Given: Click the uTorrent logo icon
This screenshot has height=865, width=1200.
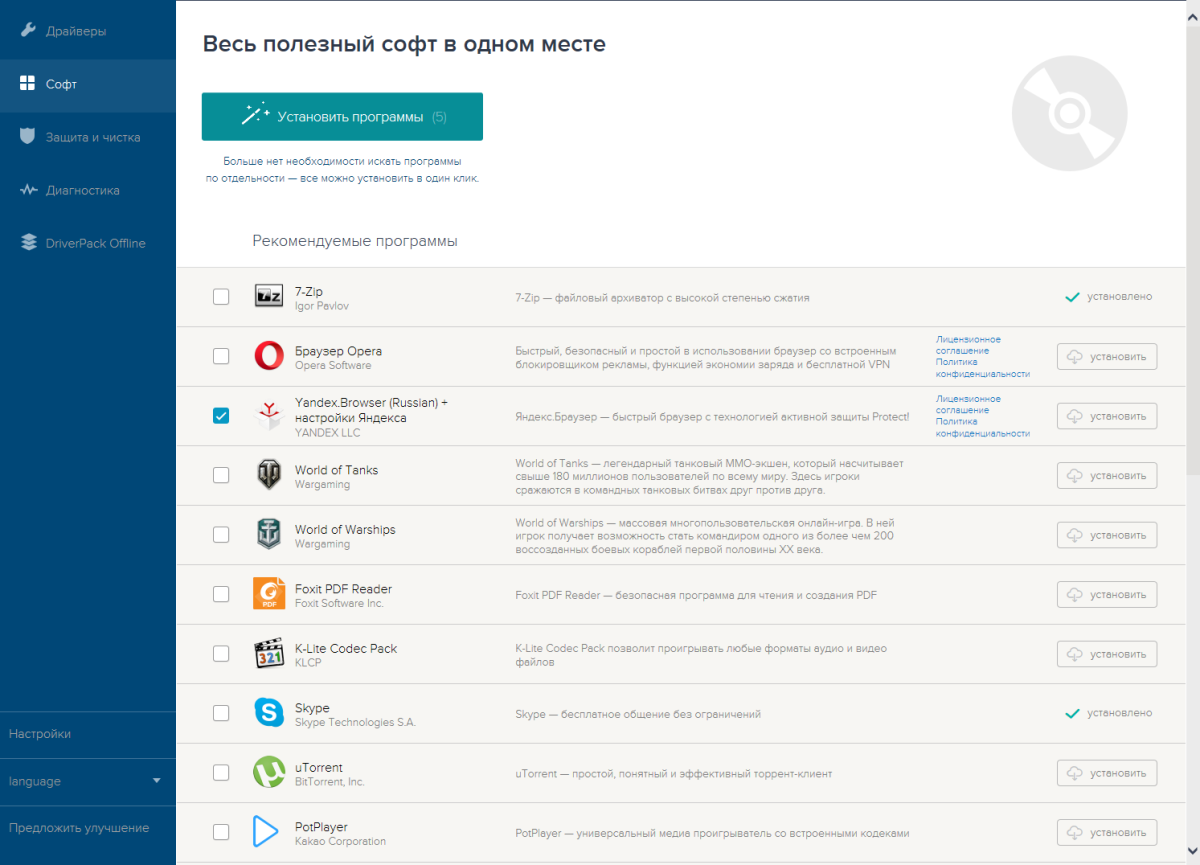Looking at the screenshot, I should pos(269,773).
